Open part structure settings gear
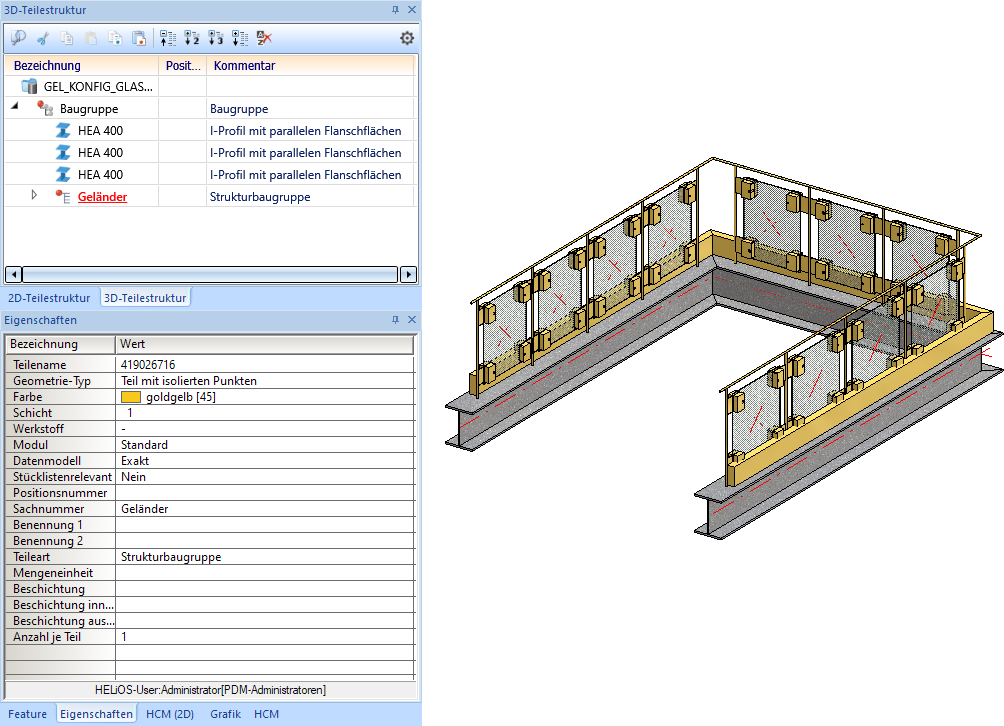The height and width of the screenshot is (726, 1004). pos(407,38)
